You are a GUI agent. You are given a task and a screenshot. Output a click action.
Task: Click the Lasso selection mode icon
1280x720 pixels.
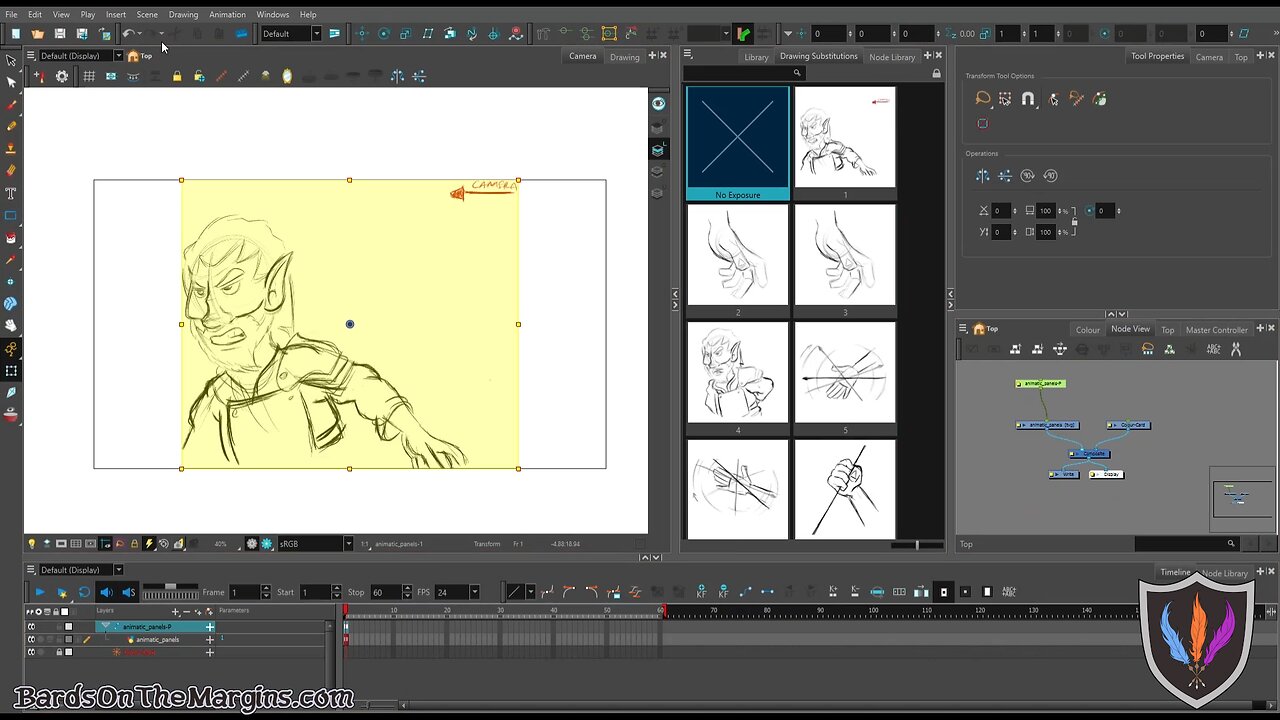pyautogui.click(x=983, y=99)
